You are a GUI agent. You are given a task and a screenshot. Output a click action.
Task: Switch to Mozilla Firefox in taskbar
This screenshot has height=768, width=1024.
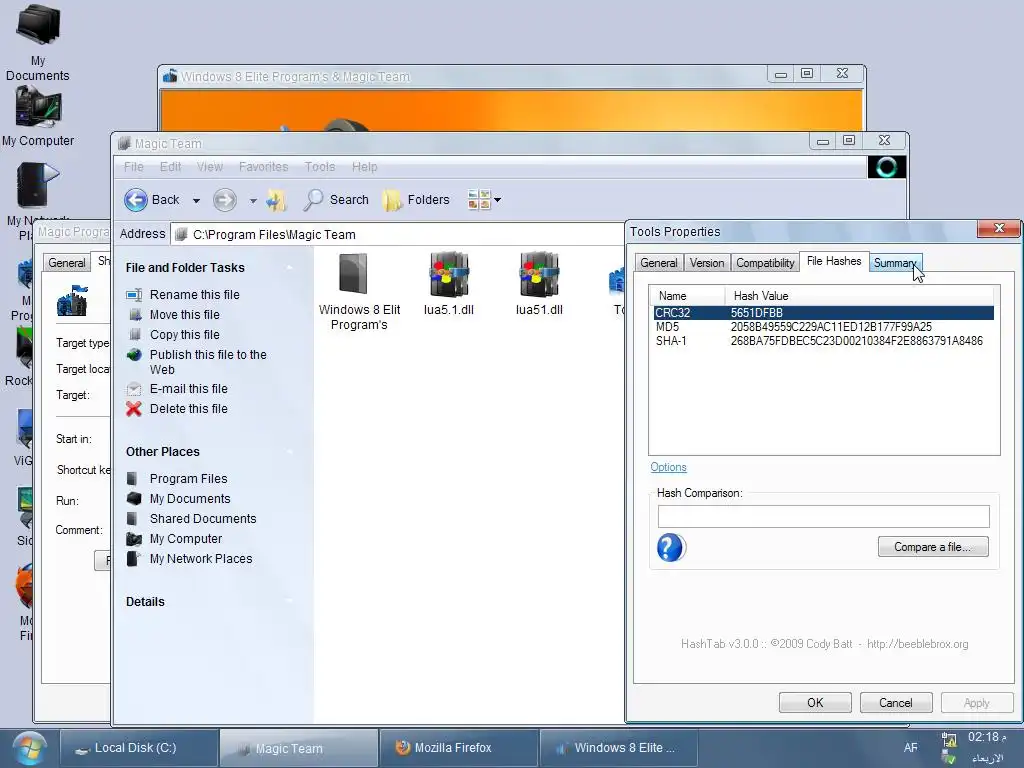[x=459, y=748]
